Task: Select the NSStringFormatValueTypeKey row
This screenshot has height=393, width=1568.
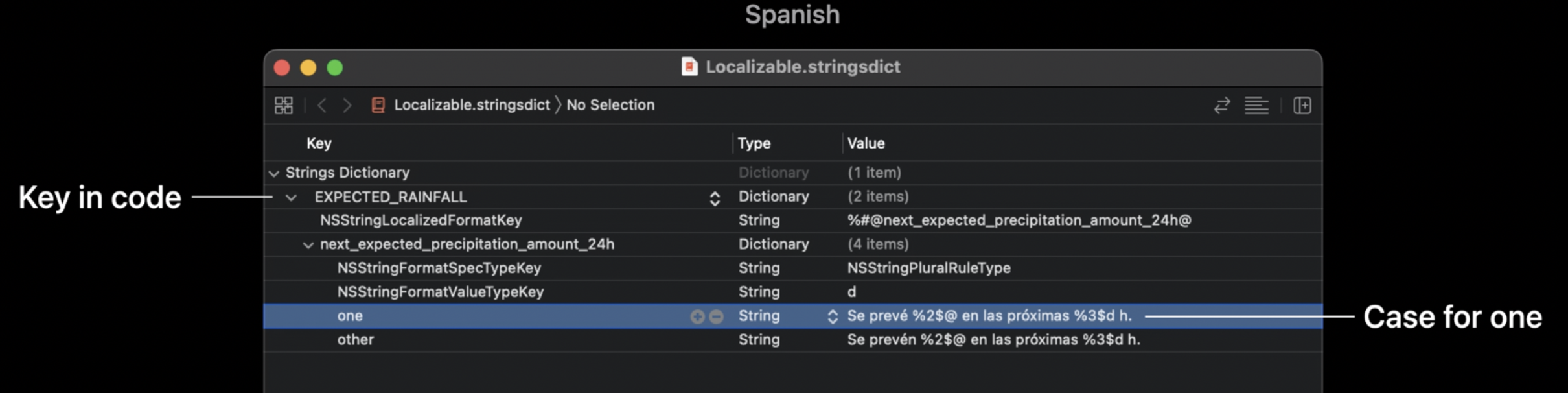Action: click(x=793, y=292)
